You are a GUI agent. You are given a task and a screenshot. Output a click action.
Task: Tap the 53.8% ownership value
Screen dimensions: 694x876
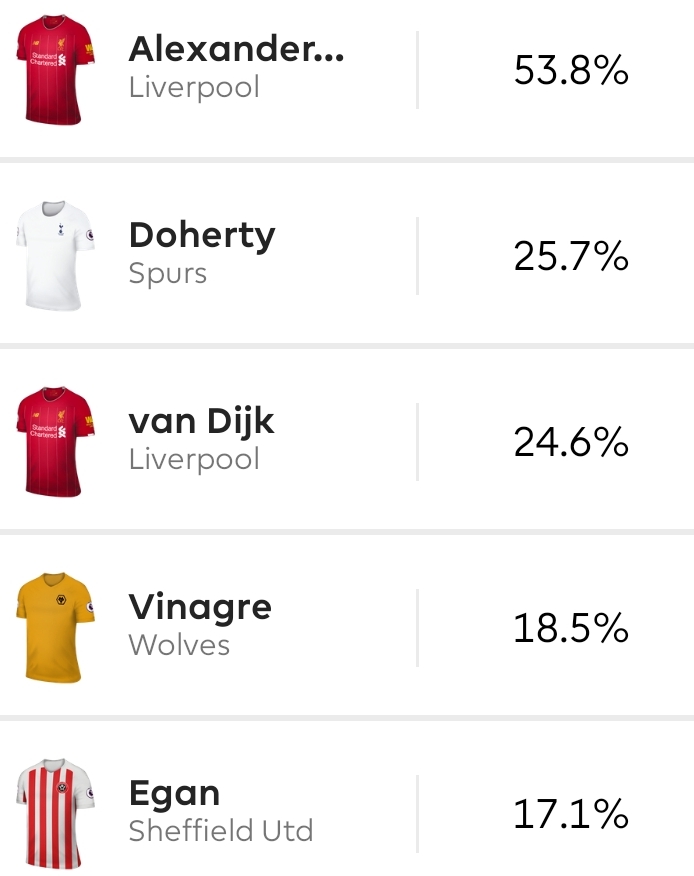point(571,70)
